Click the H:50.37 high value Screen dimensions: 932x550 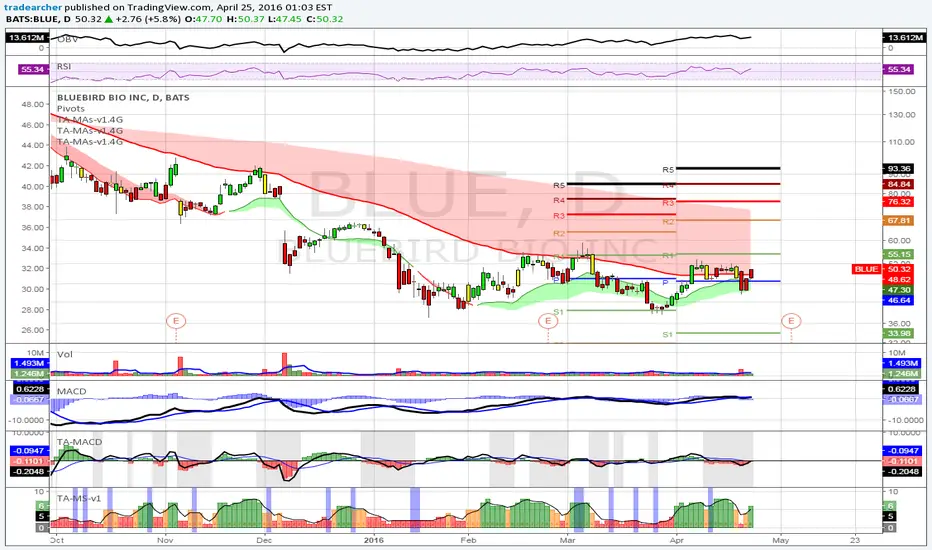point(243,19)
